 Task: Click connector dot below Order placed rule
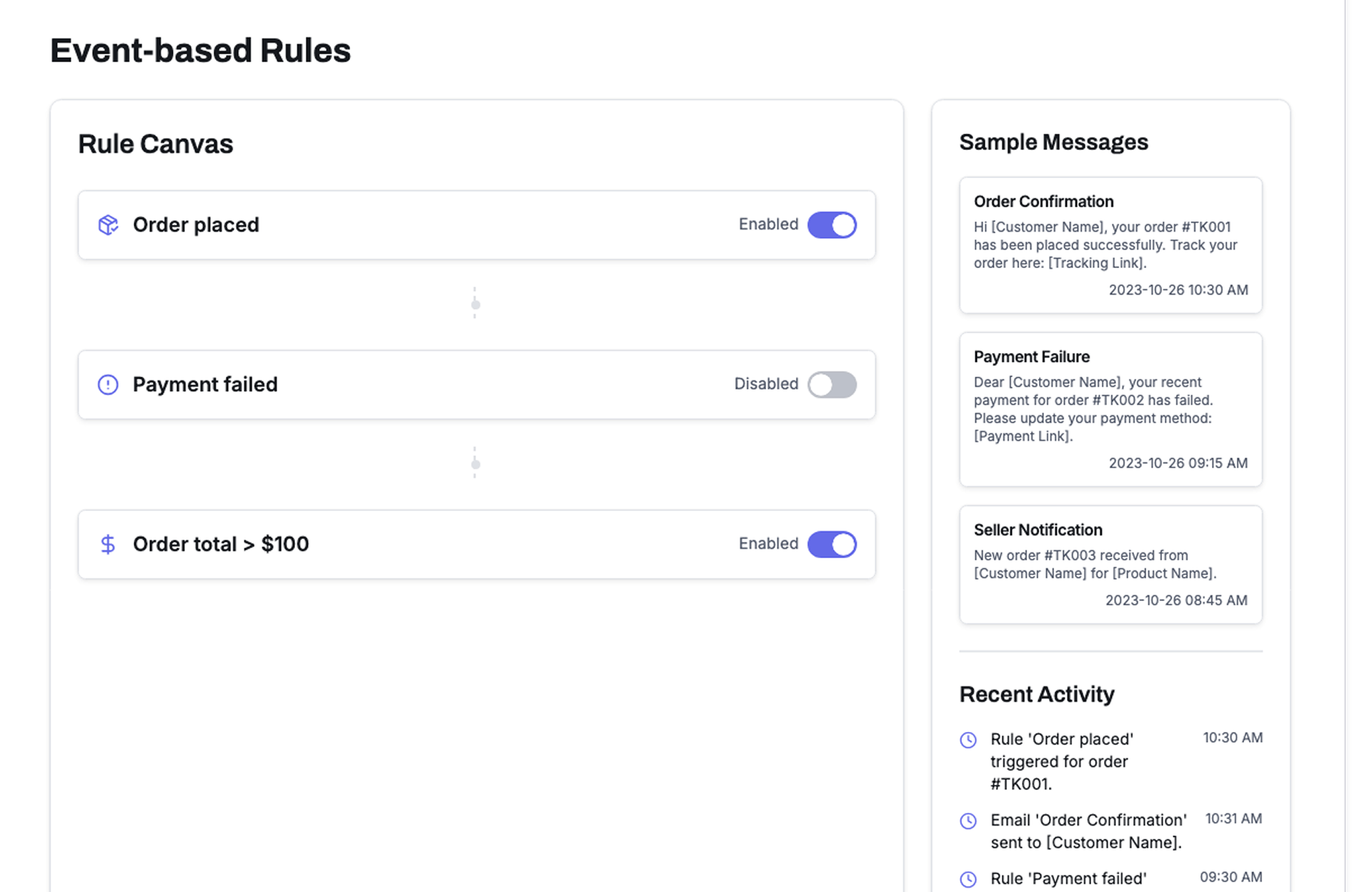click(x=475, y=305)
